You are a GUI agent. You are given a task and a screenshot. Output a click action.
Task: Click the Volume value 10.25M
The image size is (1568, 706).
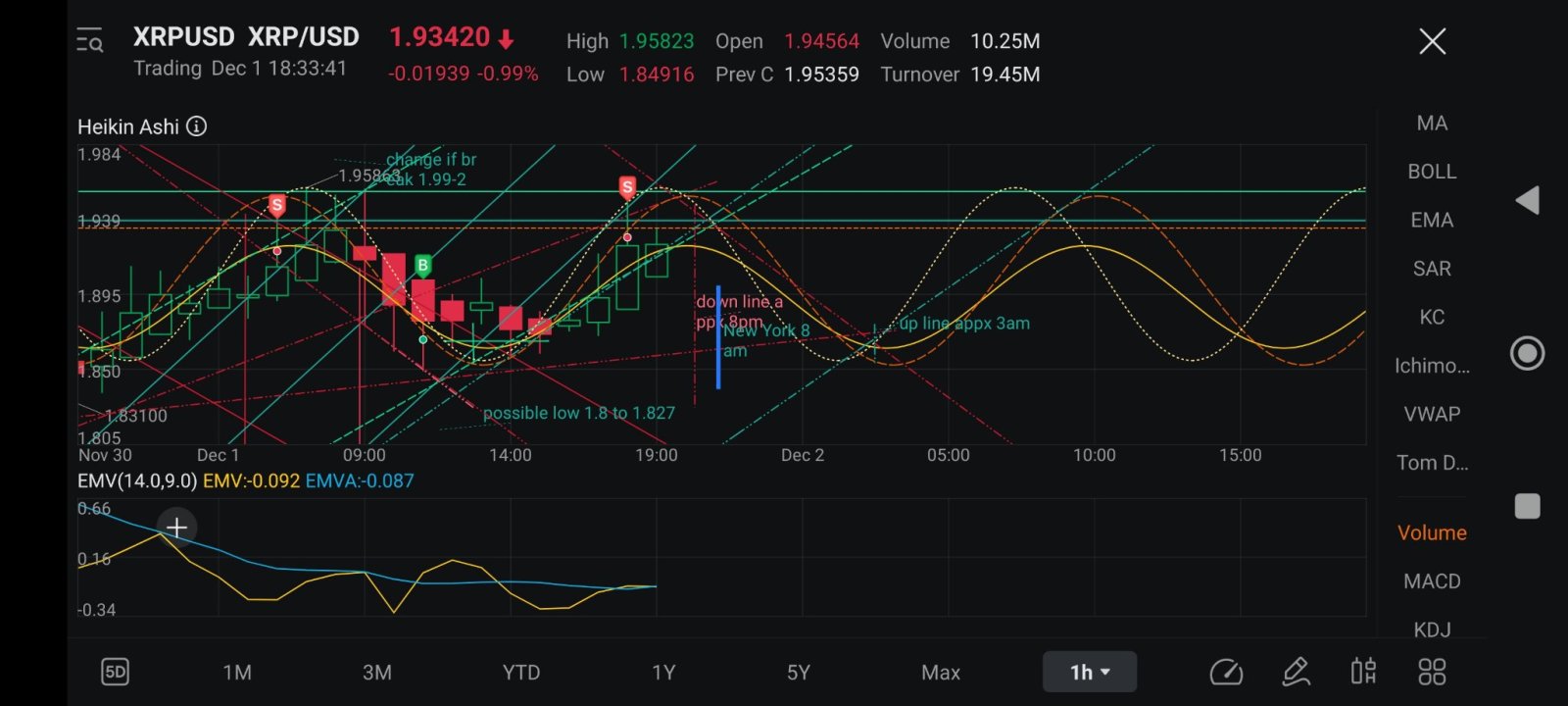coord(1005,41)
